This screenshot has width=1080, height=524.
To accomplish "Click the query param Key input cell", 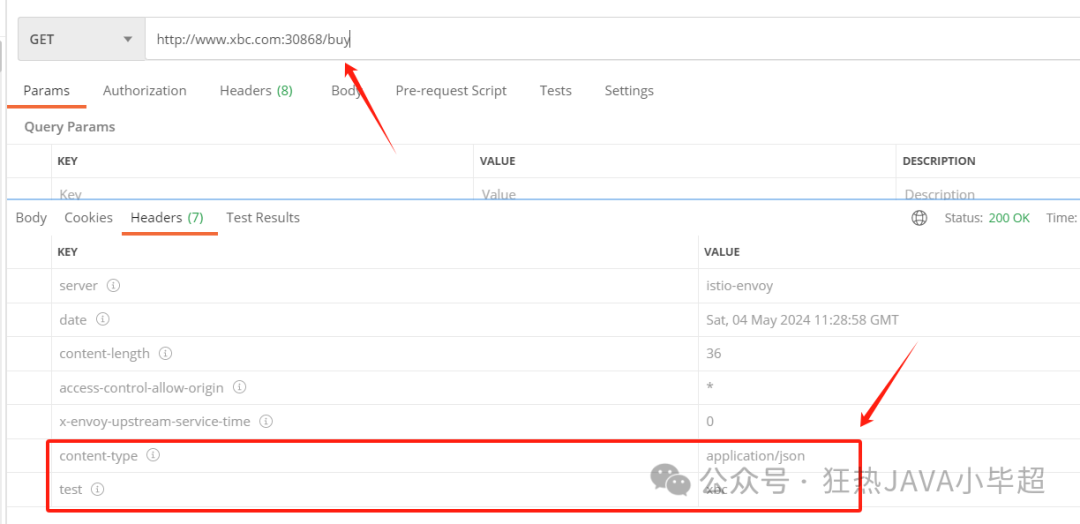I will tap(262, 191).
